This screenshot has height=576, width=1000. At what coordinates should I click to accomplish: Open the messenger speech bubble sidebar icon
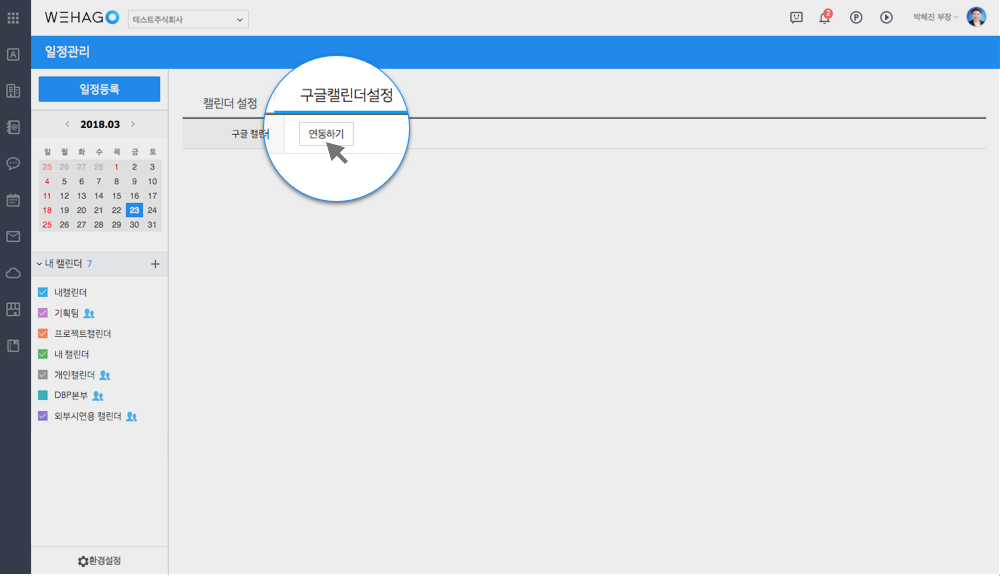13,163
